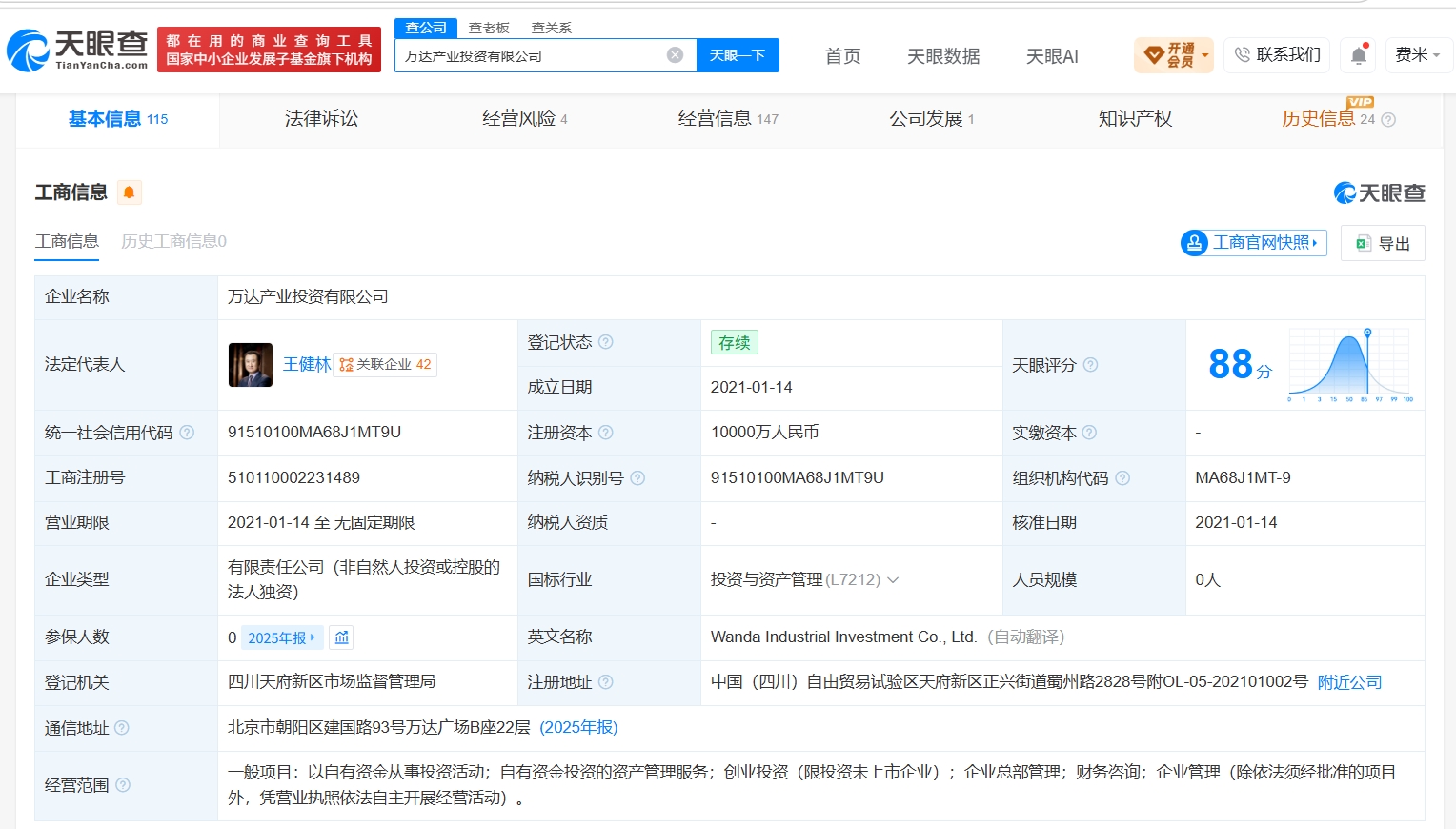1456x829 pixels.
Task: Open the 2025年报 annual report link
Action: 282,637
